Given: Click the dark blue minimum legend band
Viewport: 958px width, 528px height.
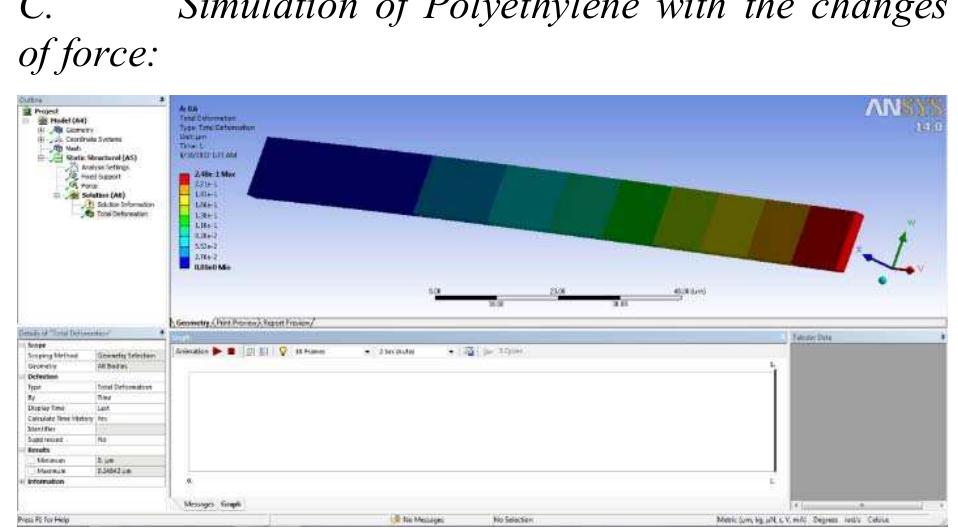Looking at the screenshot, I should click(x=185, y=263).
